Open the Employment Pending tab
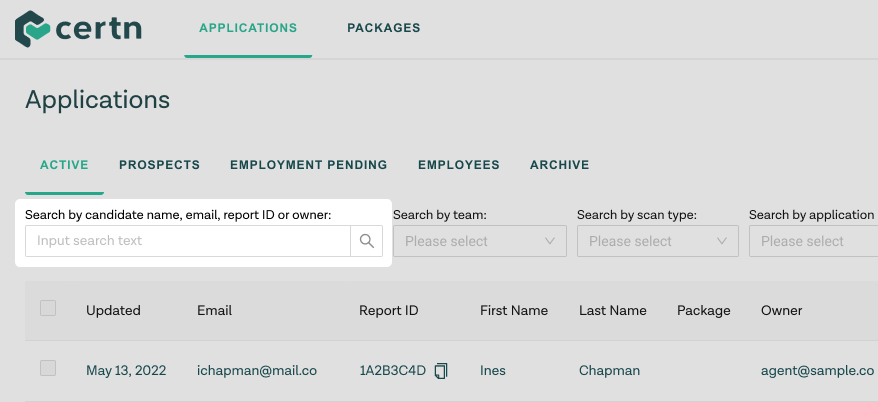 click(x=308, y=165)
